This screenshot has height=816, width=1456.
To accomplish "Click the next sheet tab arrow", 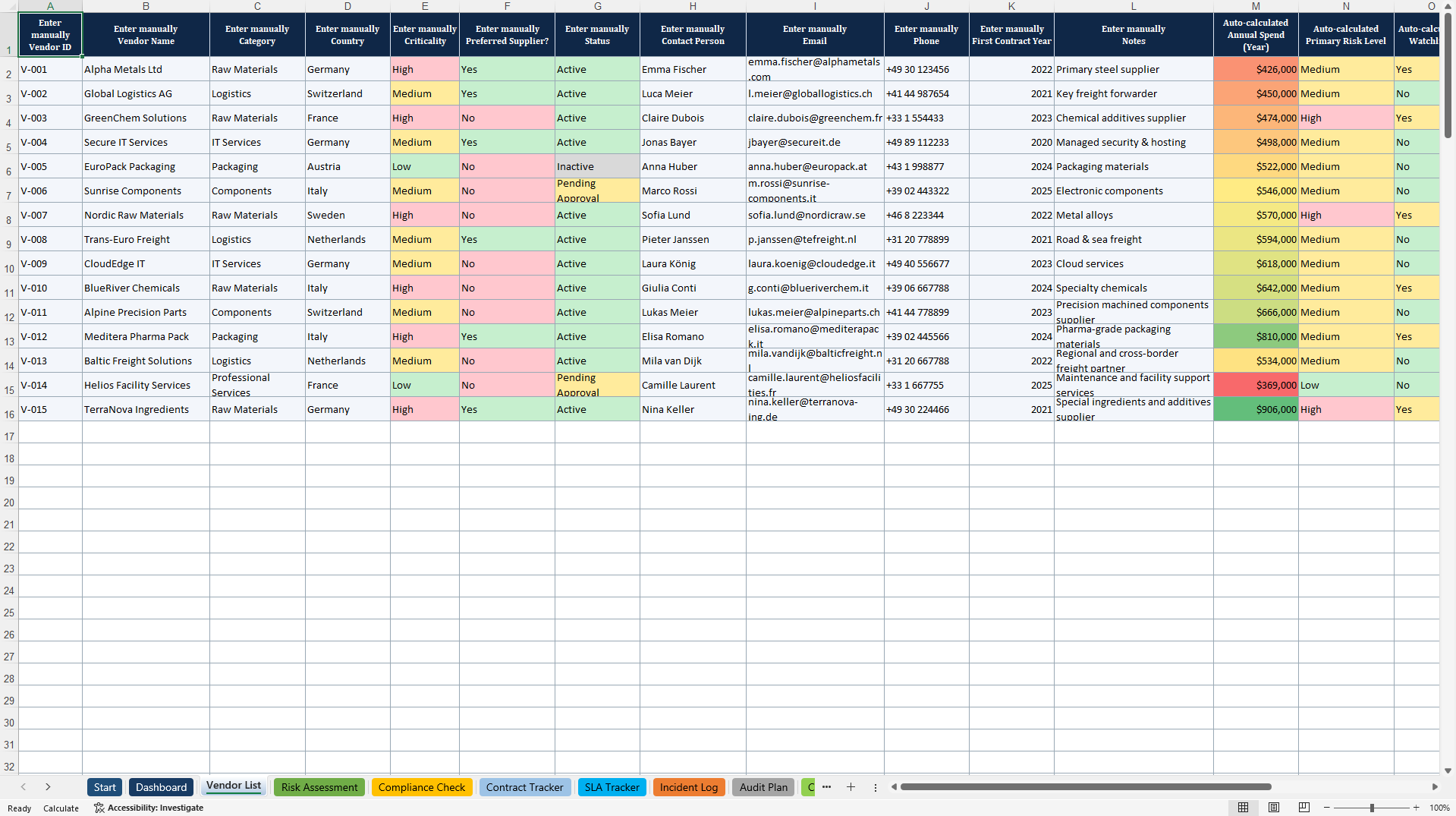I will (48, 787).
